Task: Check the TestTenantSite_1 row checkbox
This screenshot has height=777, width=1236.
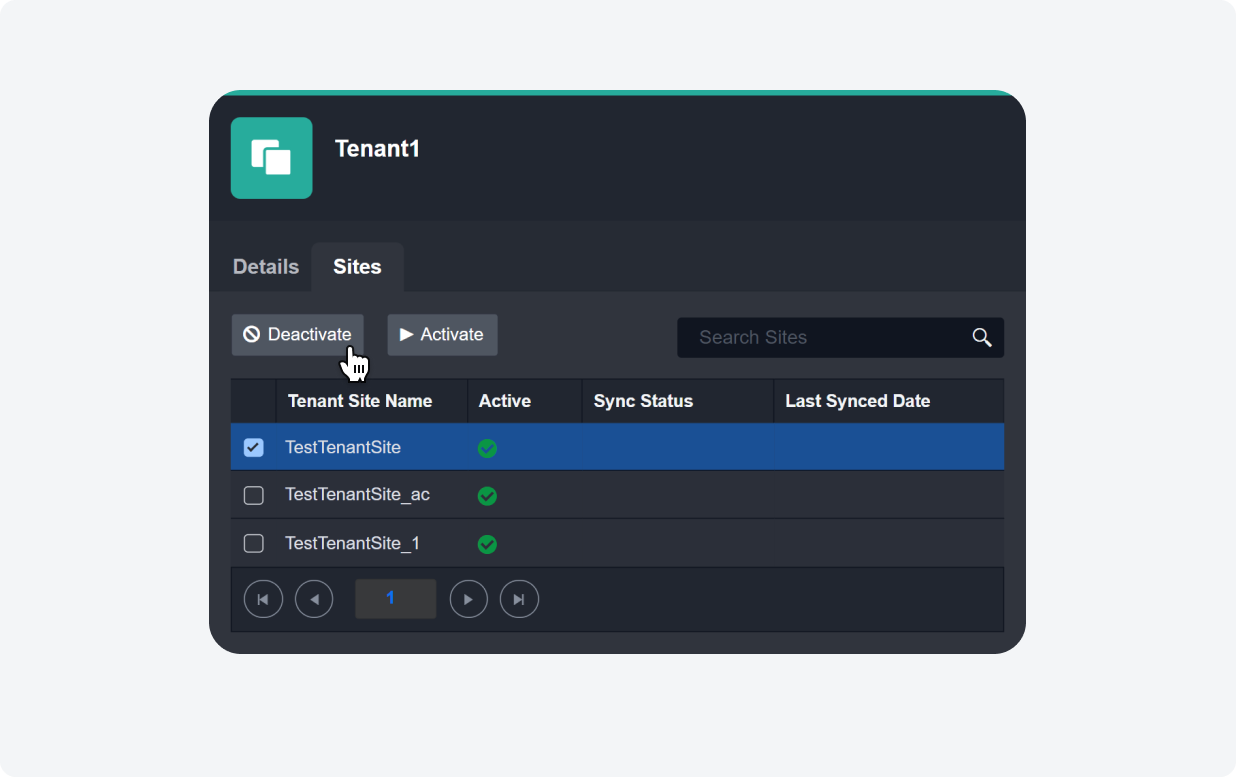Action: click(254, 543)
